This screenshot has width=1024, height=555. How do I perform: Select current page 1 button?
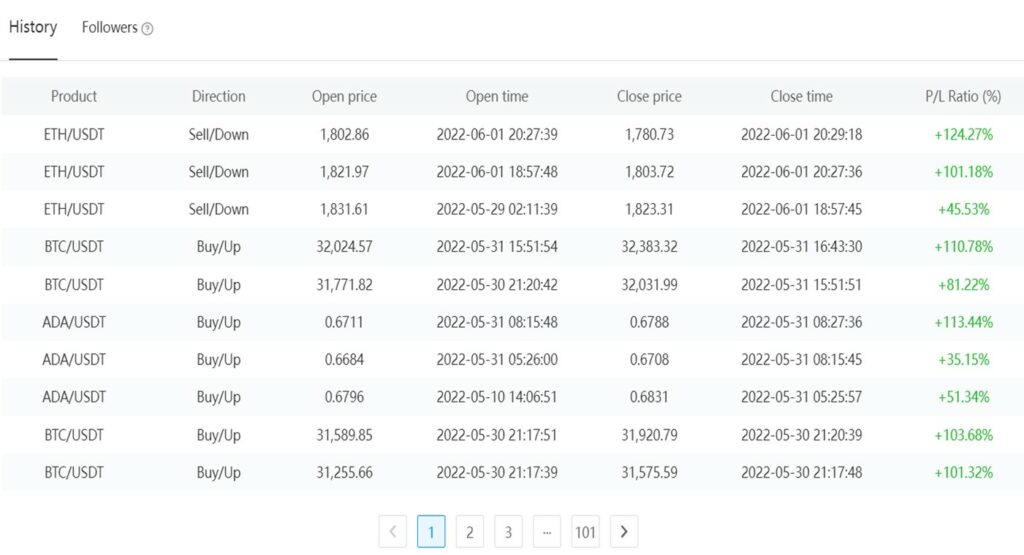[431, 532]
